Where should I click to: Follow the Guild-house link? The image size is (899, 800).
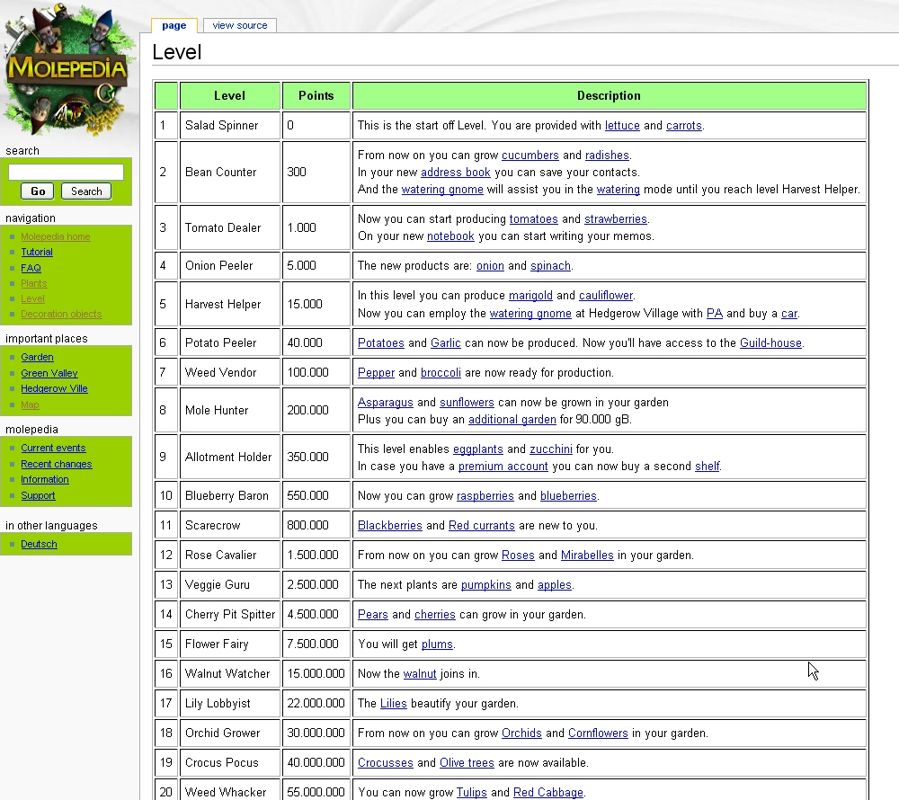(x=770, y=343)
